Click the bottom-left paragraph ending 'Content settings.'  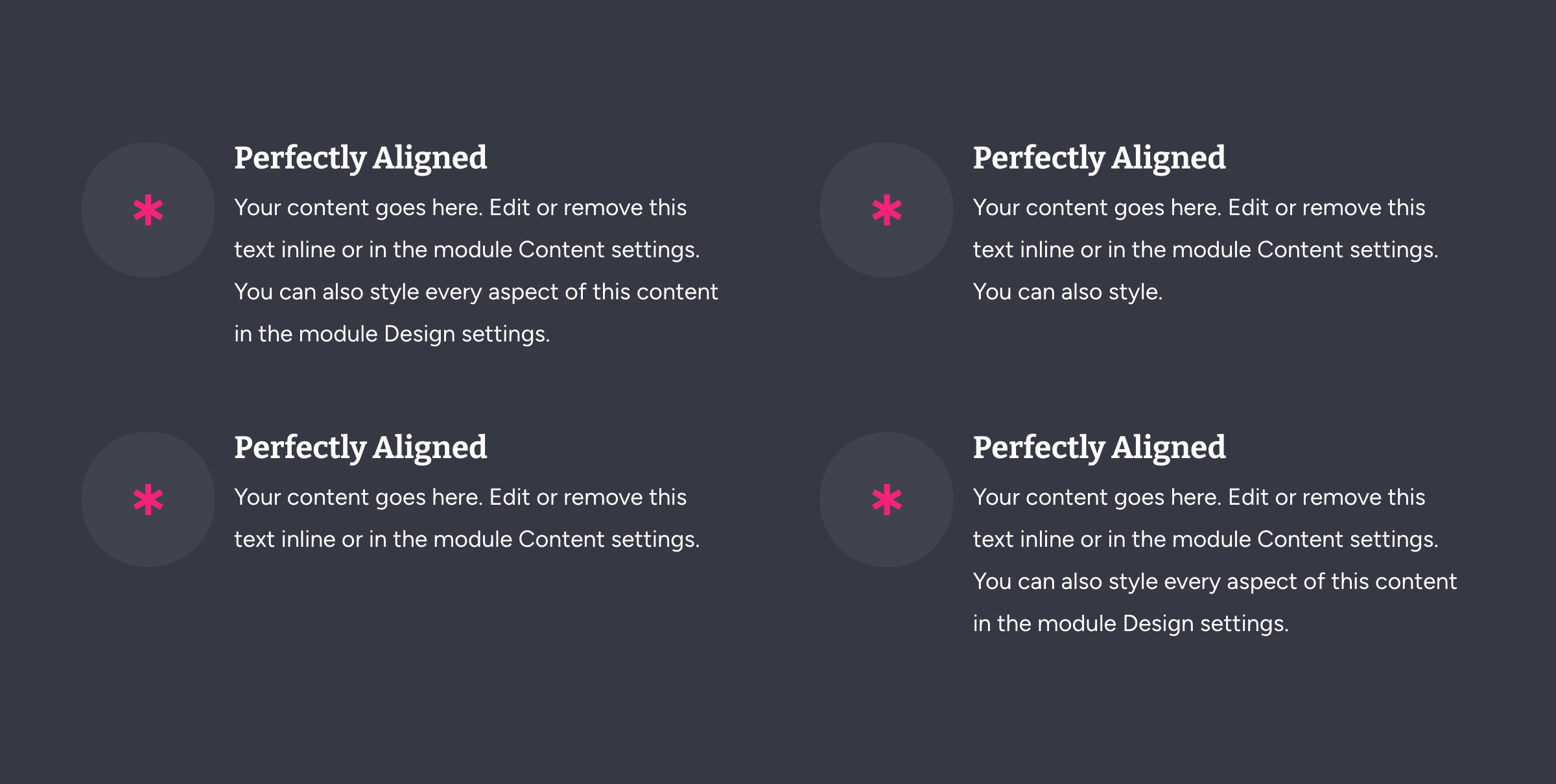[467, 518]
